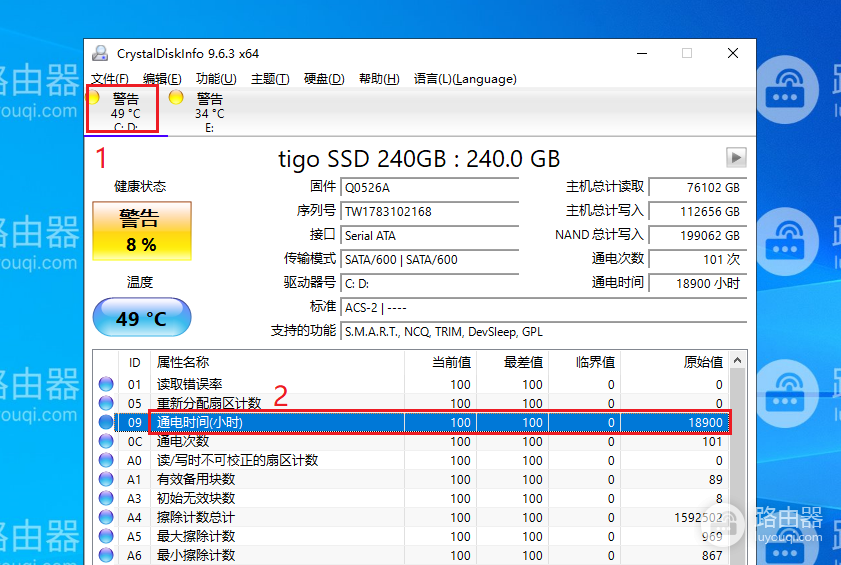Screen dimensions: 841x565
Task: Select the 擦除计数总计 attribute row
Action: pos(411,517)
